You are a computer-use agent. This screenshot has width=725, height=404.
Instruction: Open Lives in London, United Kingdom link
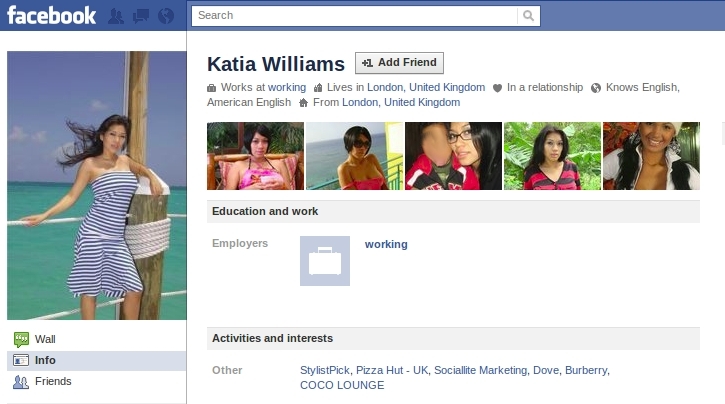pos(426,87)
